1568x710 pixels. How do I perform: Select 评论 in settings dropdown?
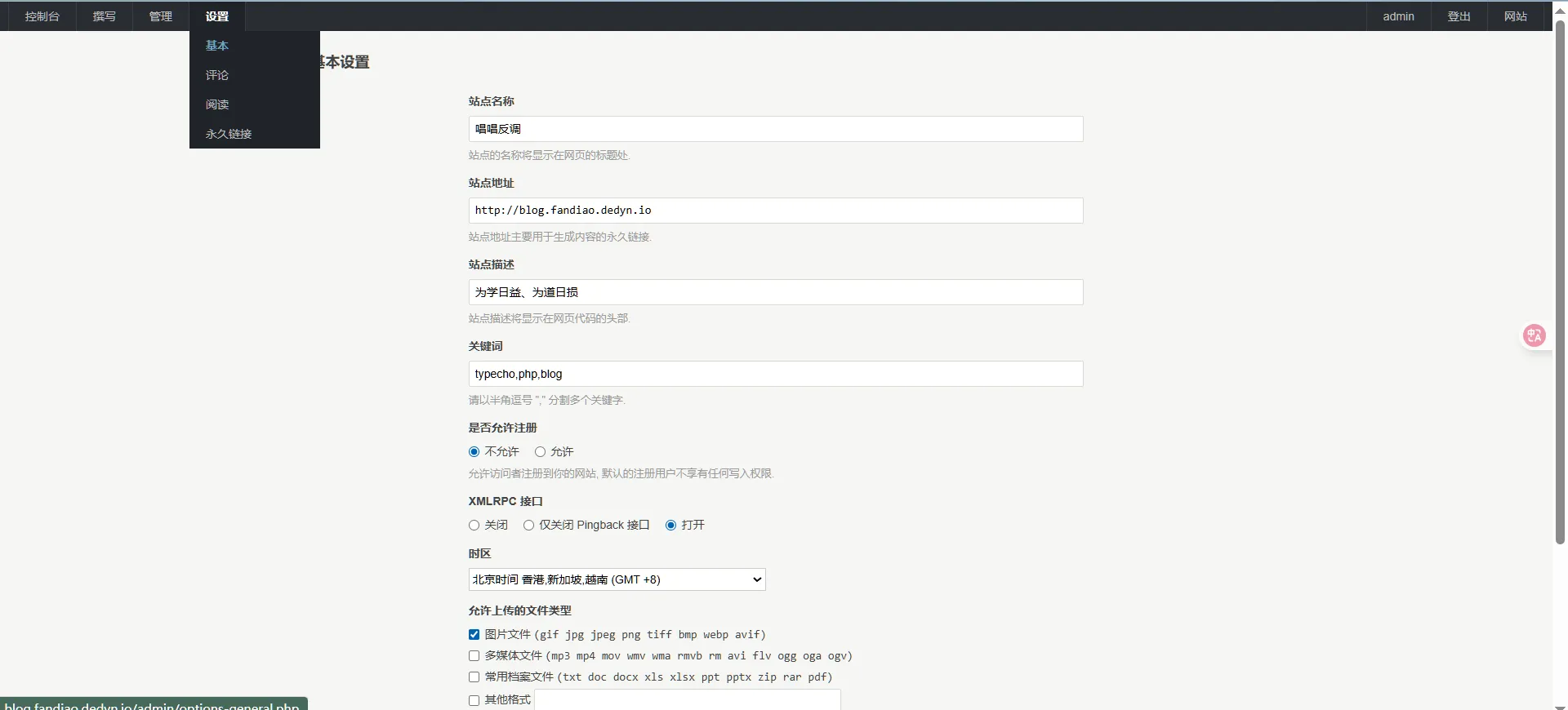255,75
